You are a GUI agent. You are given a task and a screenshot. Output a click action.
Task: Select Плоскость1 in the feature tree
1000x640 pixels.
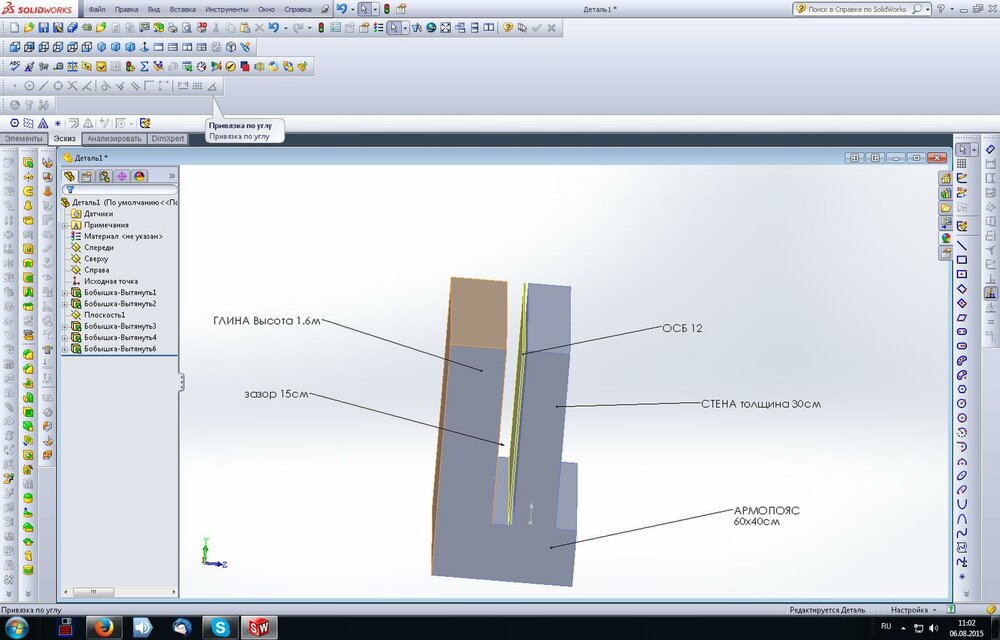(104, 315)
